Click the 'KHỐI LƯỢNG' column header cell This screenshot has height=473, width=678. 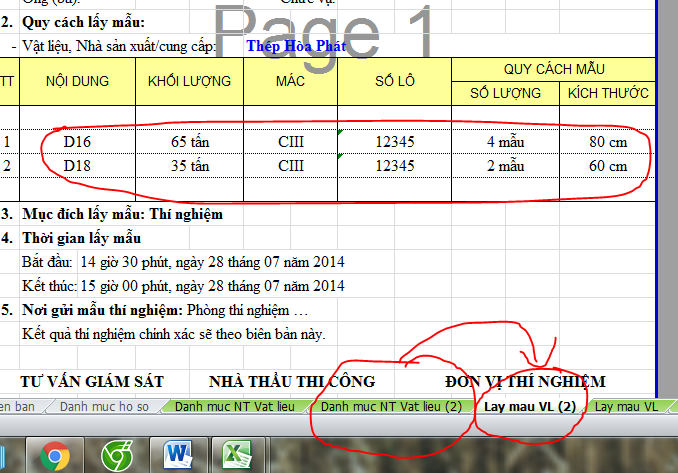click(x=189, y=81)
